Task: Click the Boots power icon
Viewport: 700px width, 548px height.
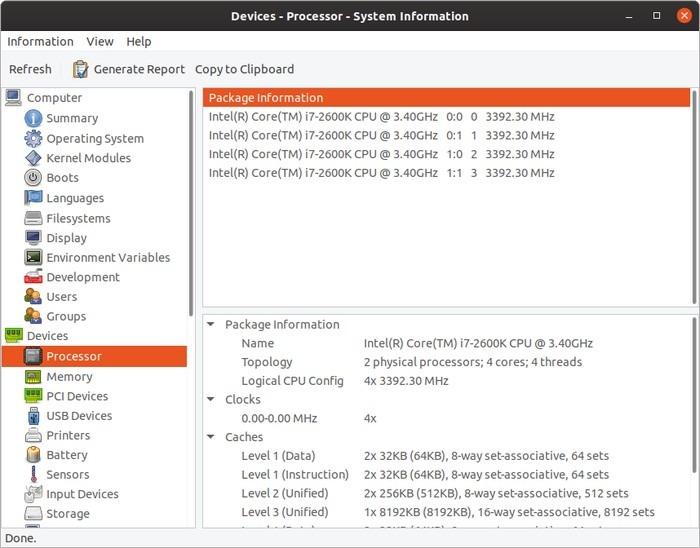Action: [33, 178]
